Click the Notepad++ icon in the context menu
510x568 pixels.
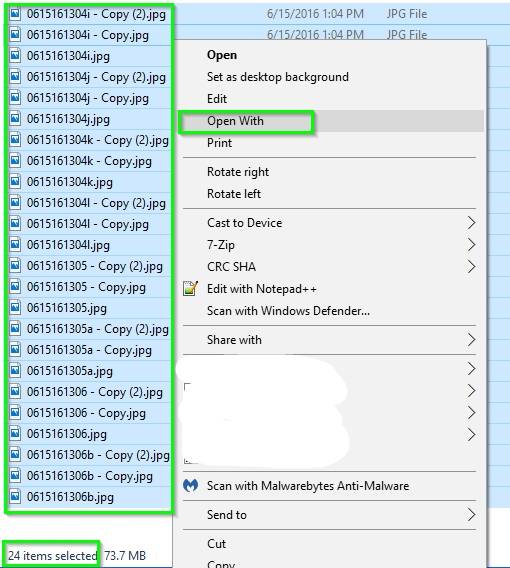191,289
